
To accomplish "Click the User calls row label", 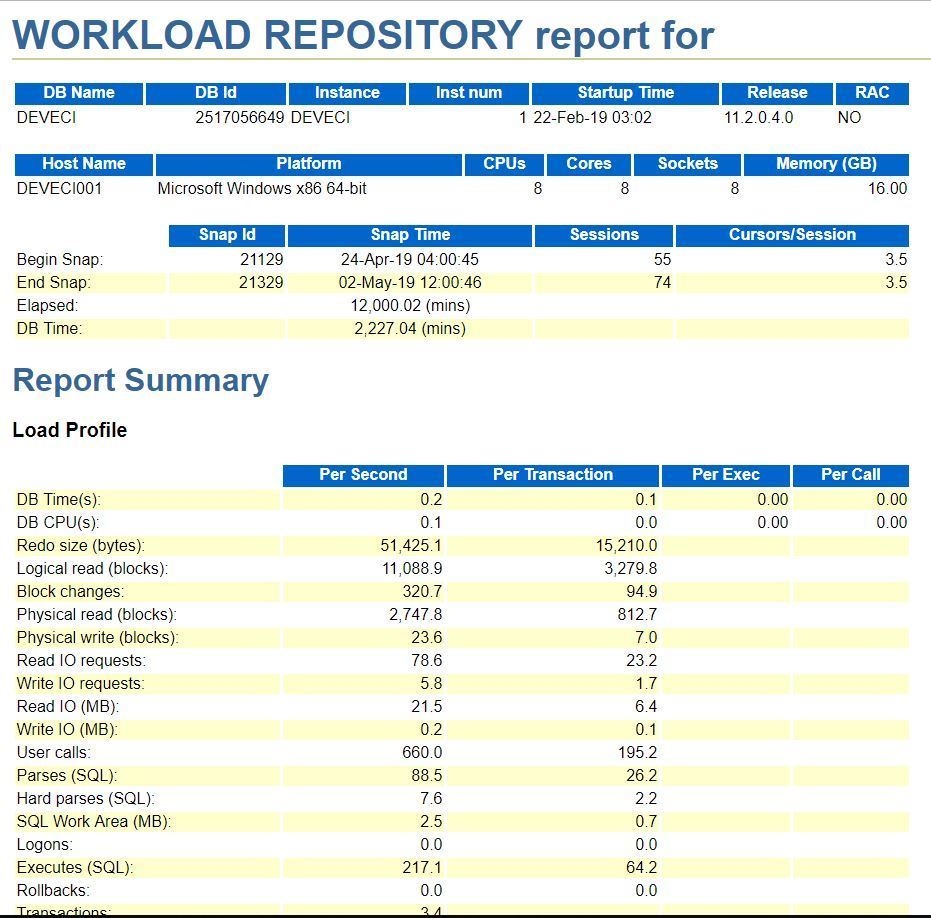I will click(x=53, y=753).
